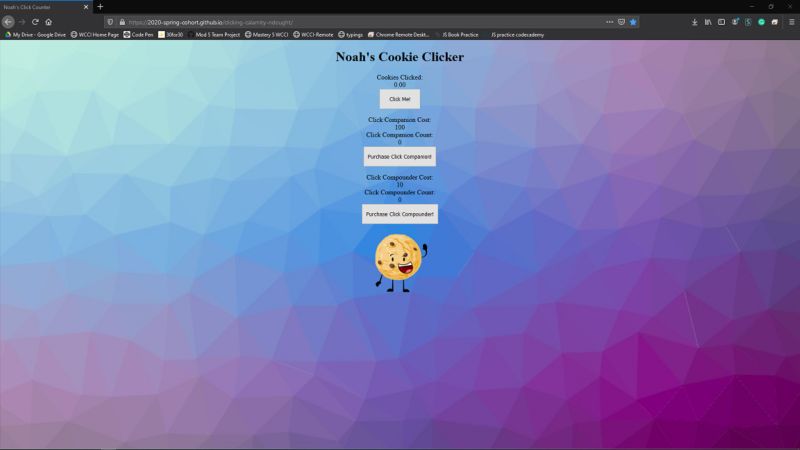Open the Code Pen bookmark
The height and width of the screenshot is (450, 800).
click(138, 35)
